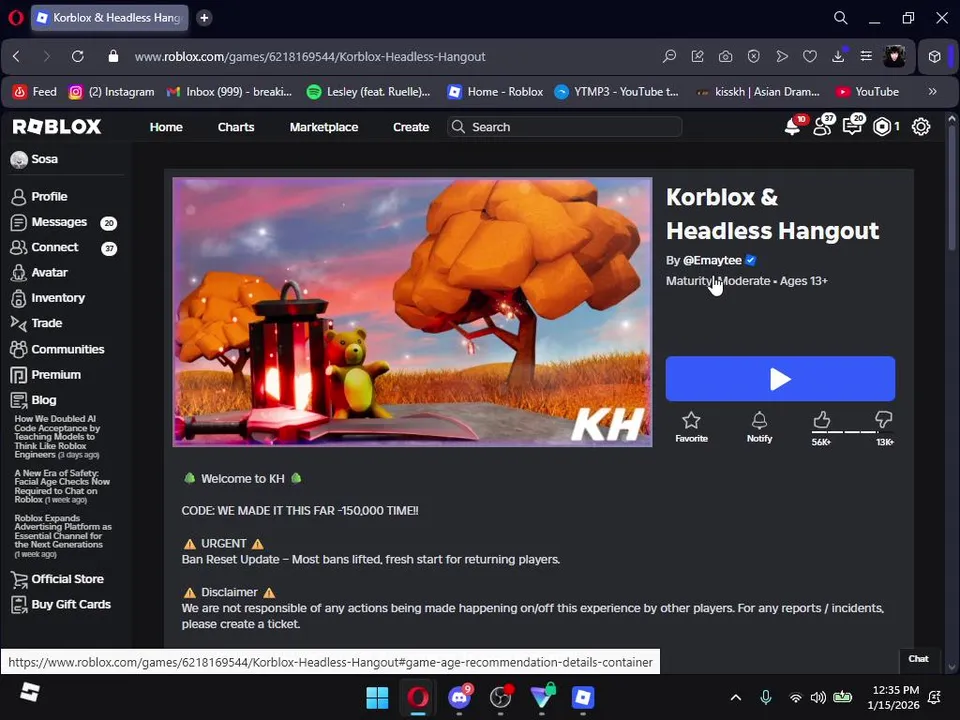960x720 pixels.
Task: Show hidden system tray icons
Action: (x=736, y=697)
